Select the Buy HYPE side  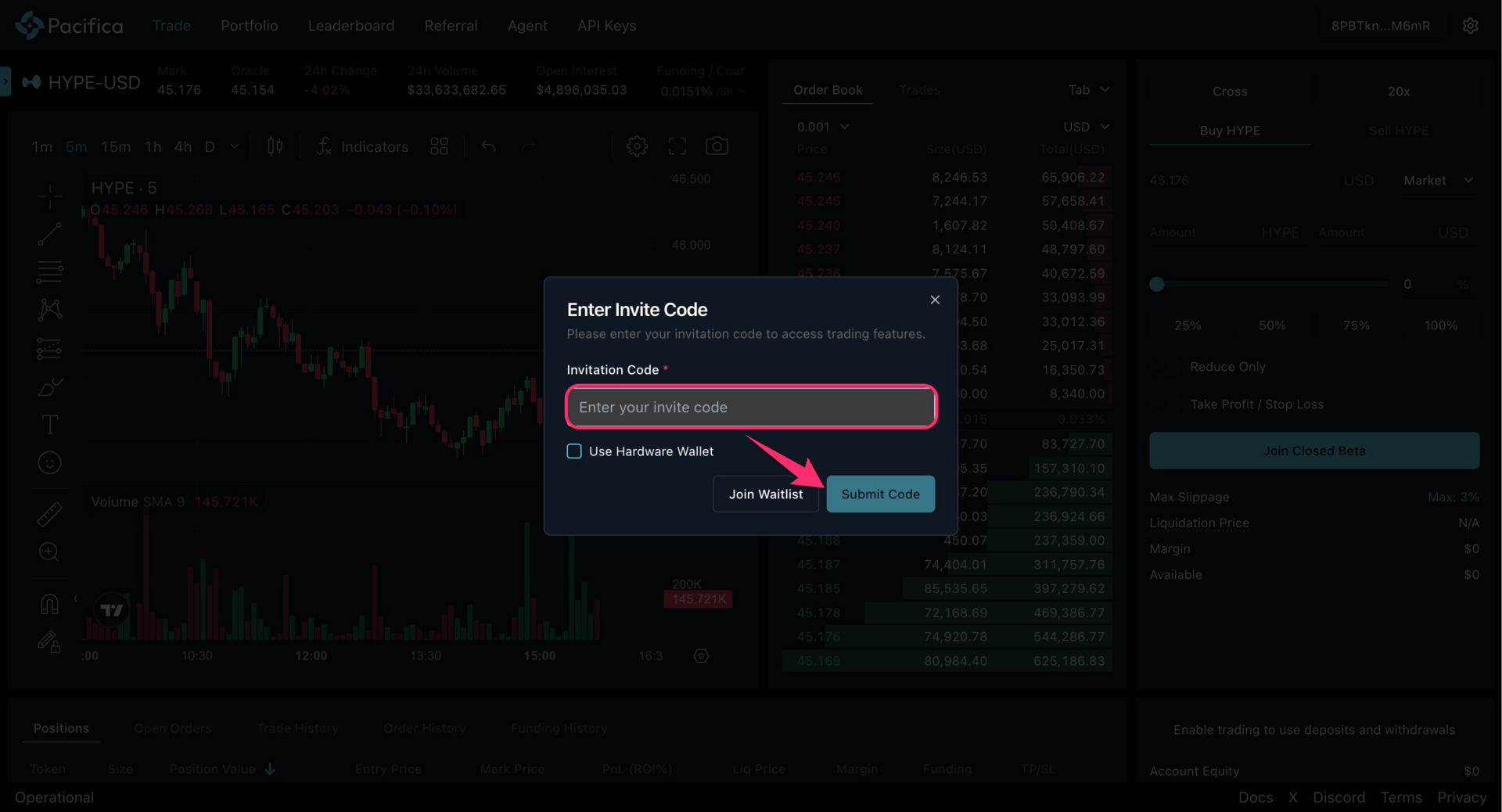pyautogui.click(x=1230, y=131)
